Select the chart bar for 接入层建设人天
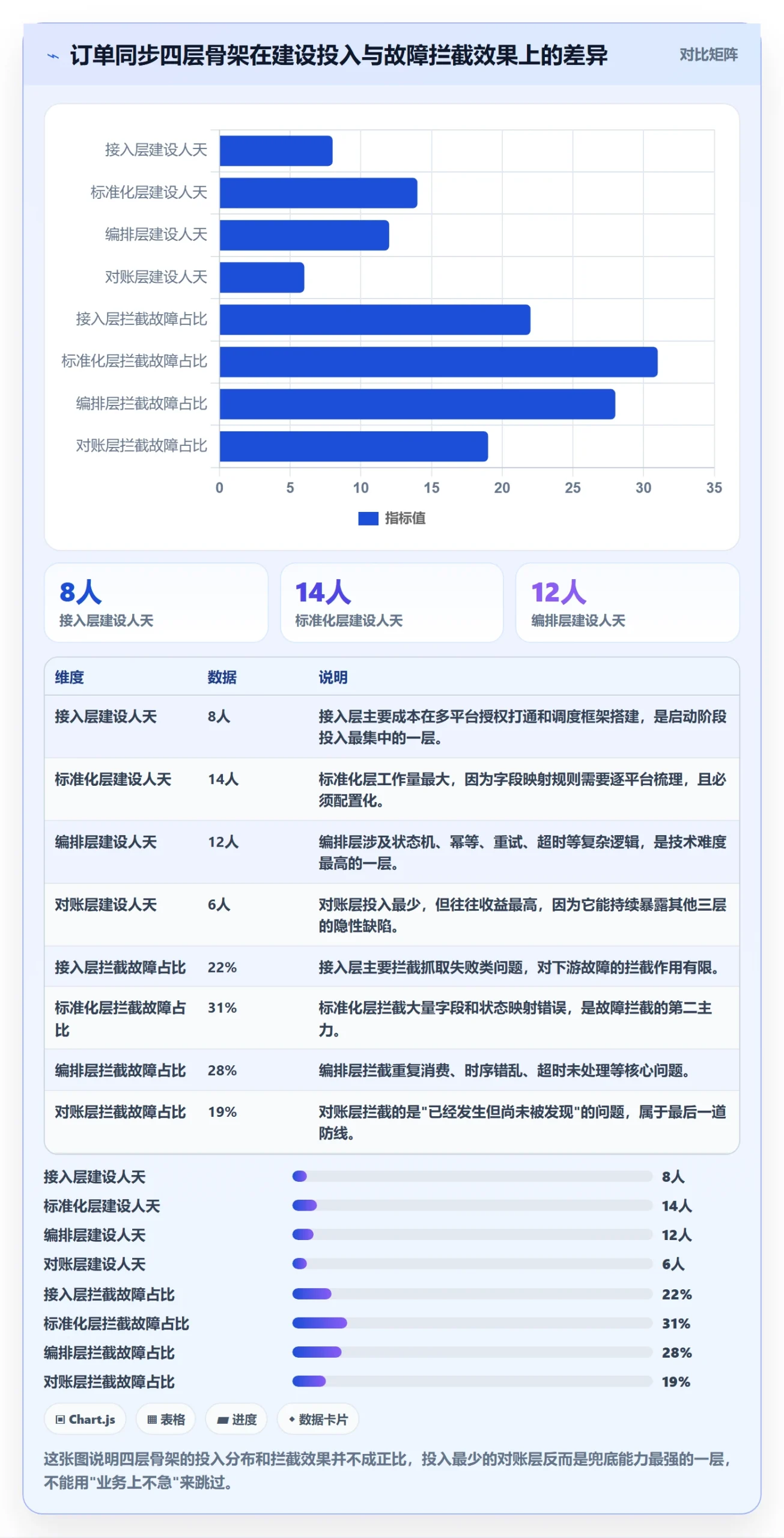The height and width of the screenshot is (1538, 784). 276,151
